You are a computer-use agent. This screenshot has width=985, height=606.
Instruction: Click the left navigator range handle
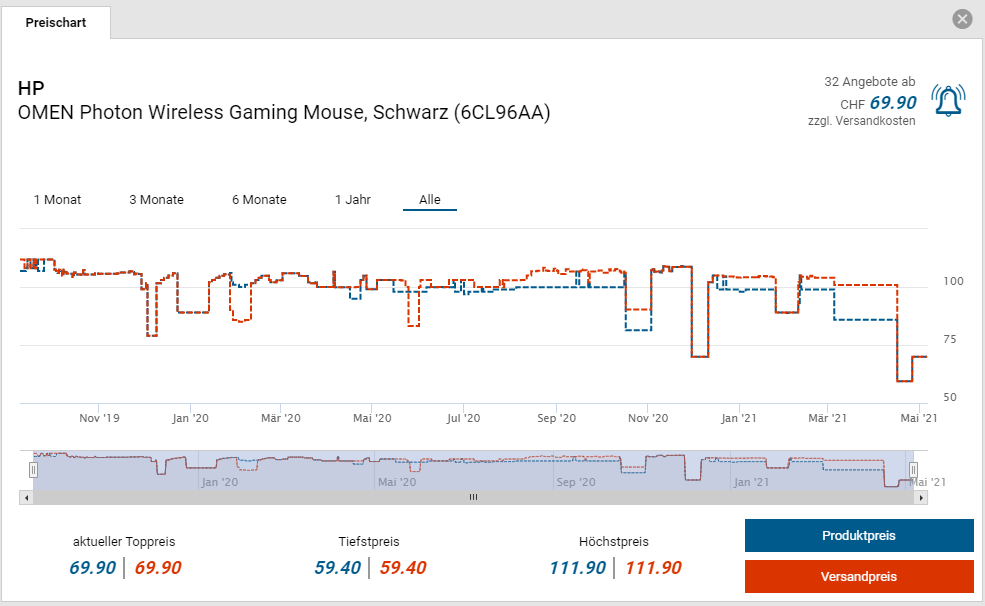point(33,469)
